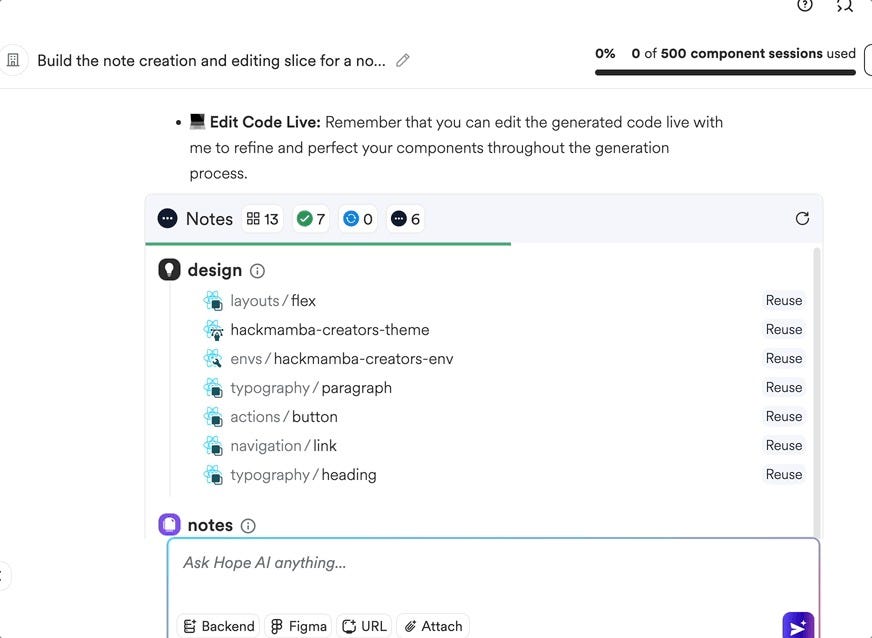
Task: Click the component sessions usage progress bar
Action: pos(725,70)
